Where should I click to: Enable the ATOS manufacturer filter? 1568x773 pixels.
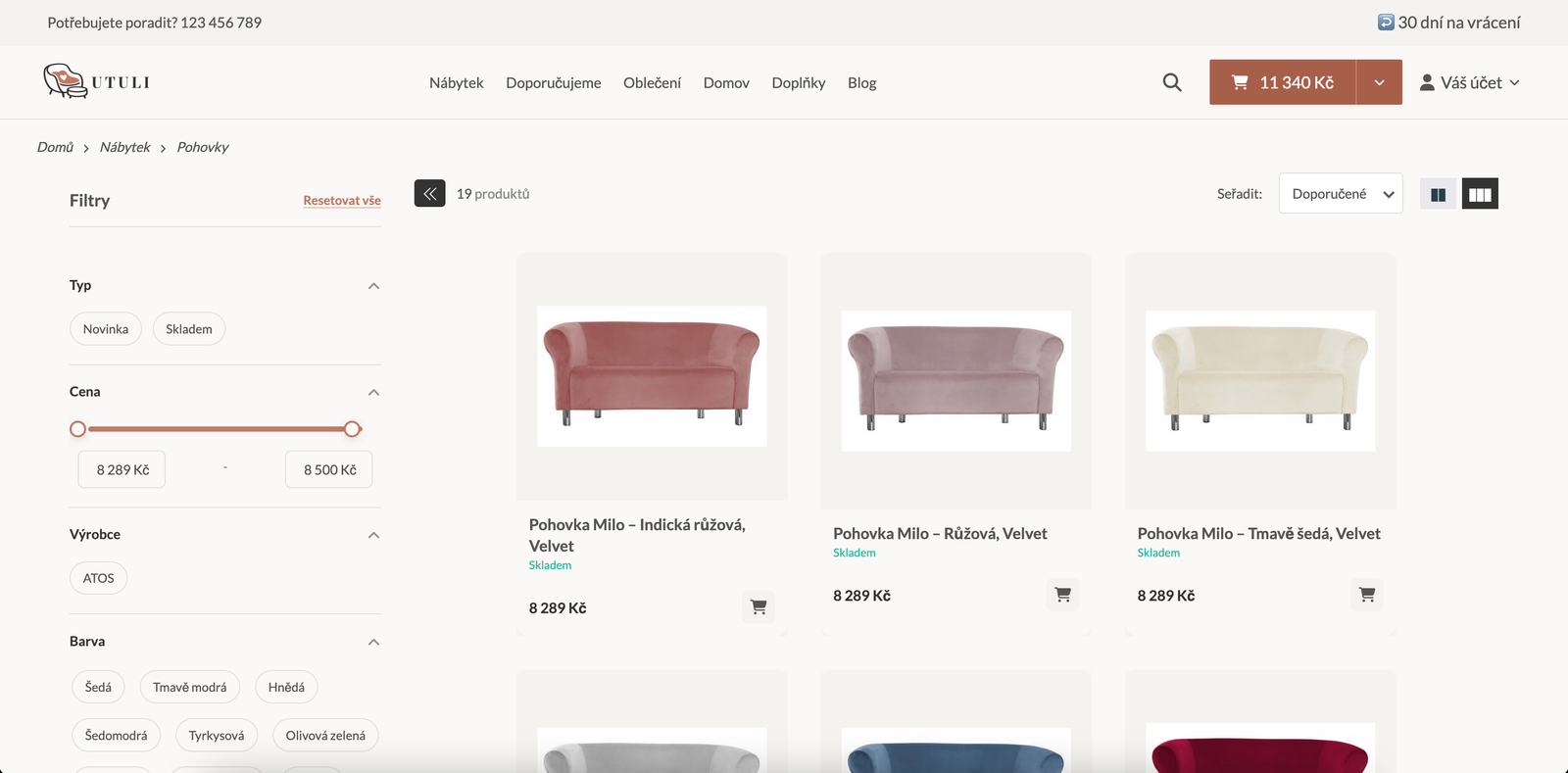(98, 578)
